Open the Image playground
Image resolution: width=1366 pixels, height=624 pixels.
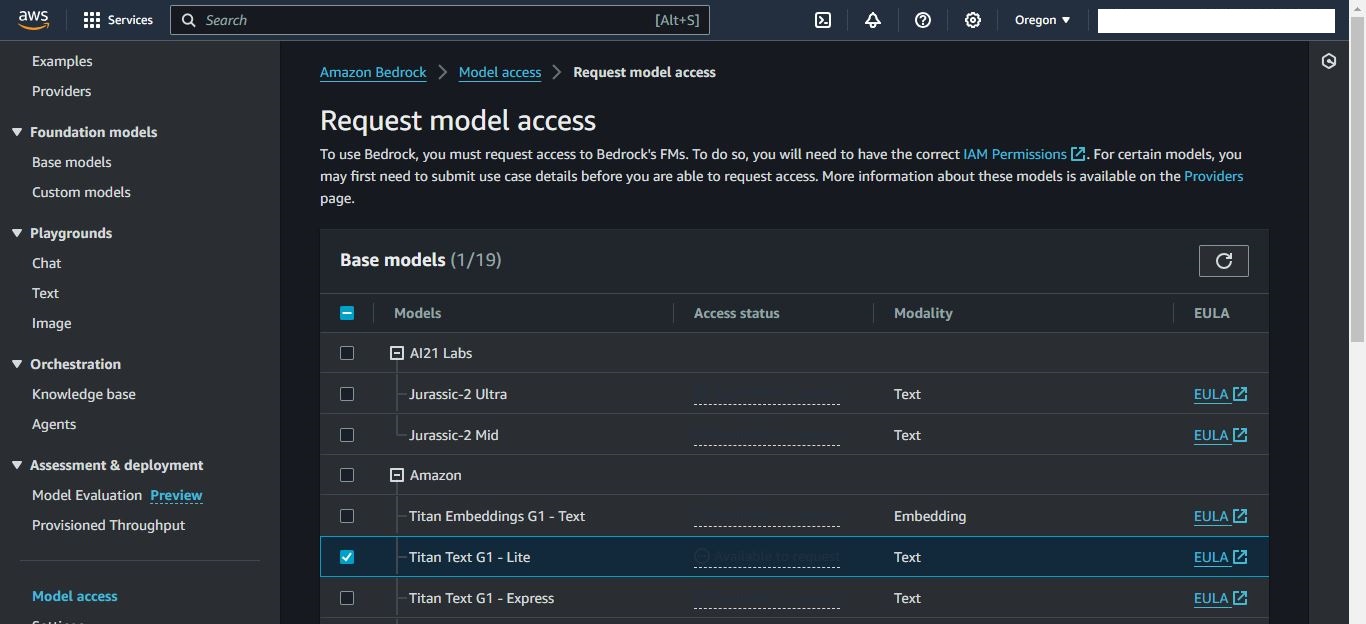[51, 323]
